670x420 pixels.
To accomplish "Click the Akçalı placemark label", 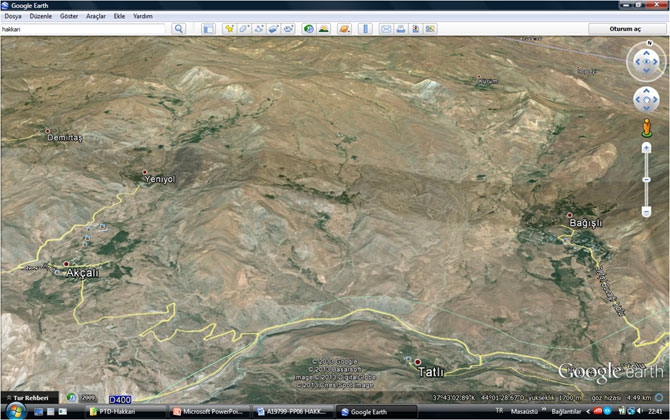I will point(82,273).
